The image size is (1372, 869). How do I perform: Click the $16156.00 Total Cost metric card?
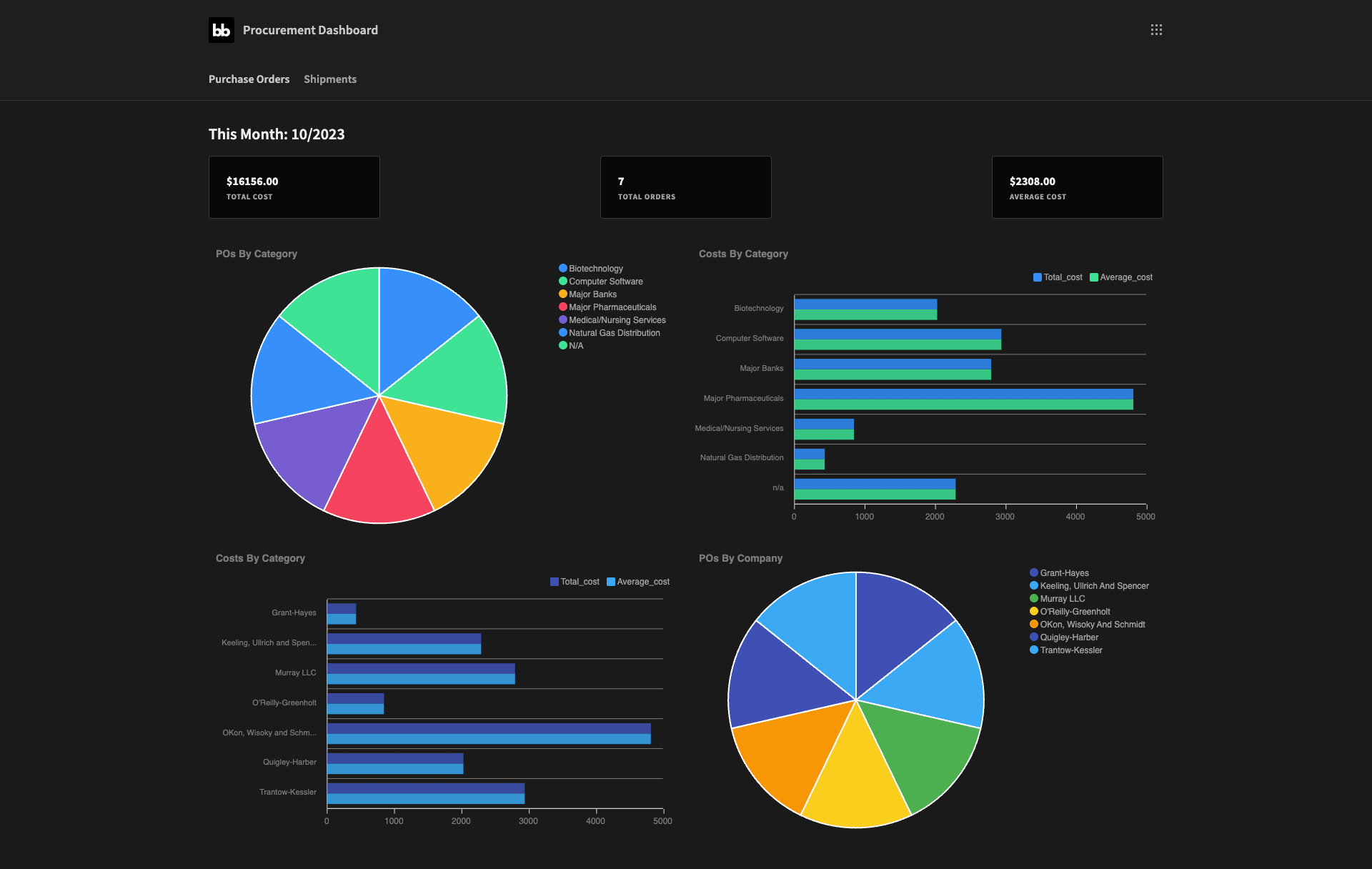point(293,187)
